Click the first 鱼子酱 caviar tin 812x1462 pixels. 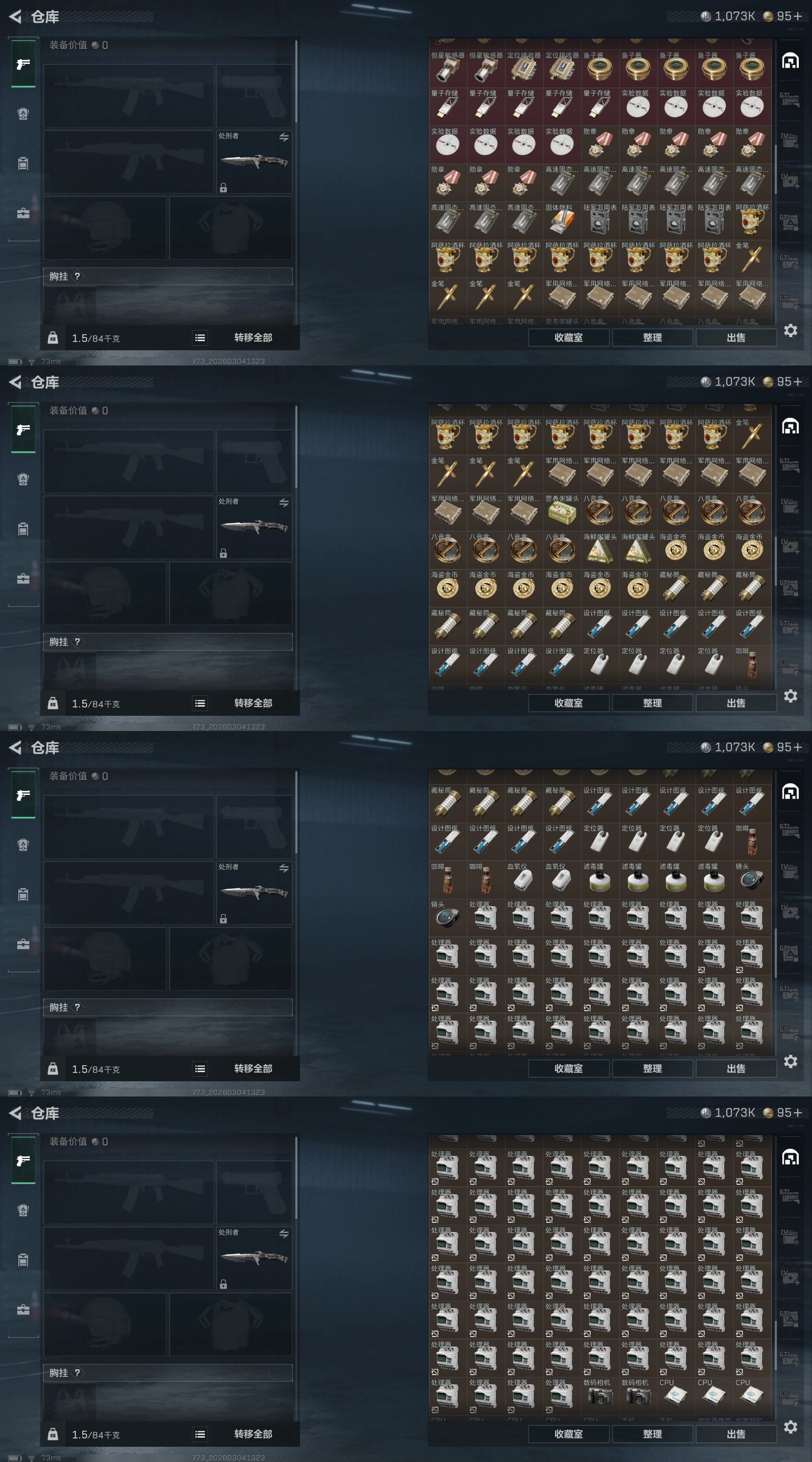(600, 69)
